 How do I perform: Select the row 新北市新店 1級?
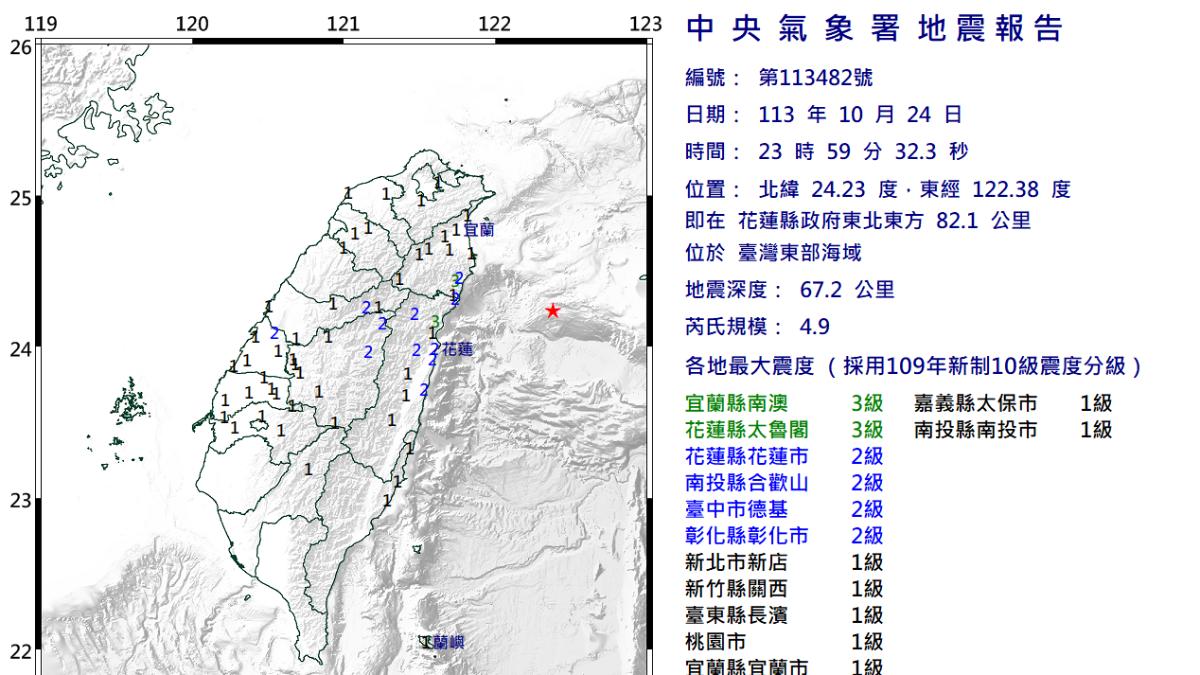pyautogui.click(x=784, y=562)
